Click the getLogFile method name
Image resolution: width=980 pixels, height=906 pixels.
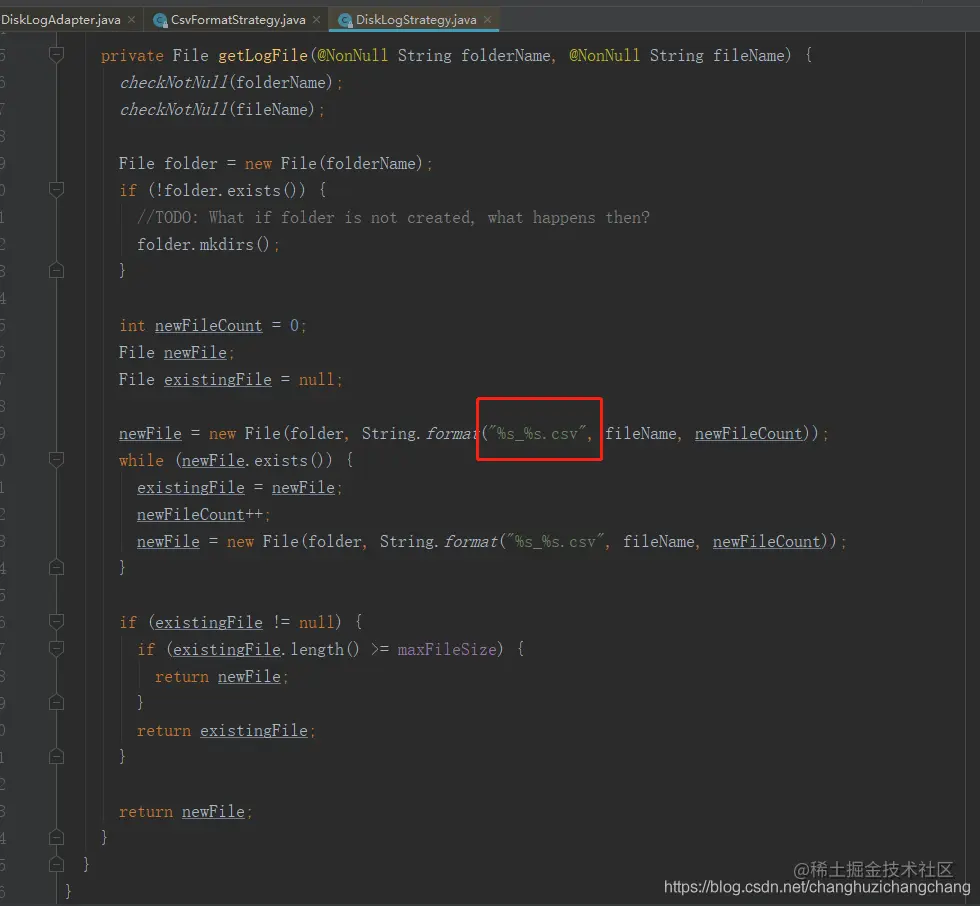point(263,56)
